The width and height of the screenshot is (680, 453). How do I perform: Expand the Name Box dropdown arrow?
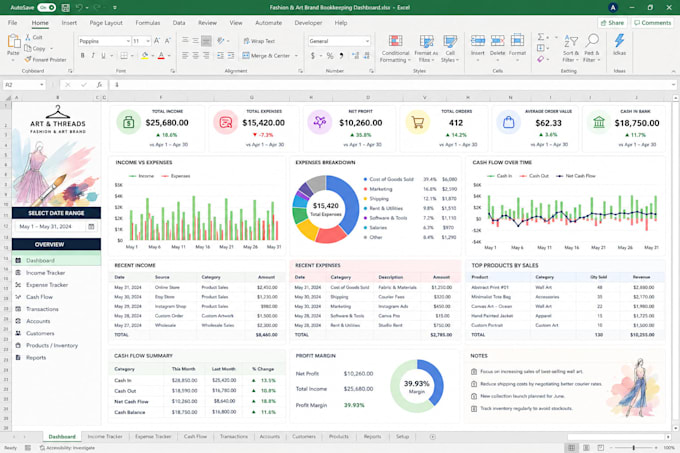[42, 85]
